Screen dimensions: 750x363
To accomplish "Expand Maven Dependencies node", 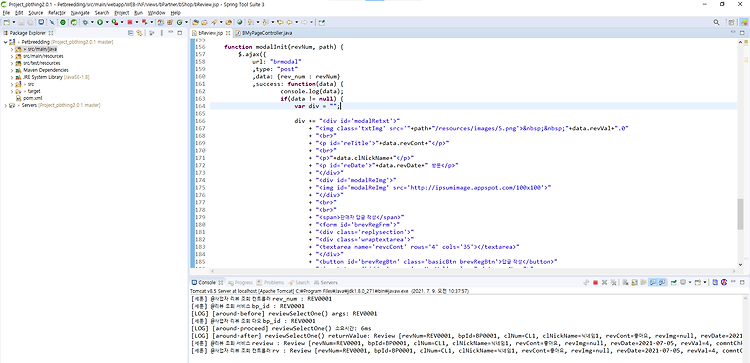I will [12, 70].
